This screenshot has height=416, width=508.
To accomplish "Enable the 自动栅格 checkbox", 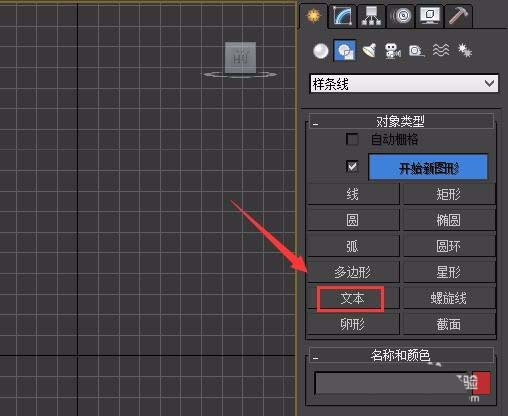I will [x=352, y=139].
